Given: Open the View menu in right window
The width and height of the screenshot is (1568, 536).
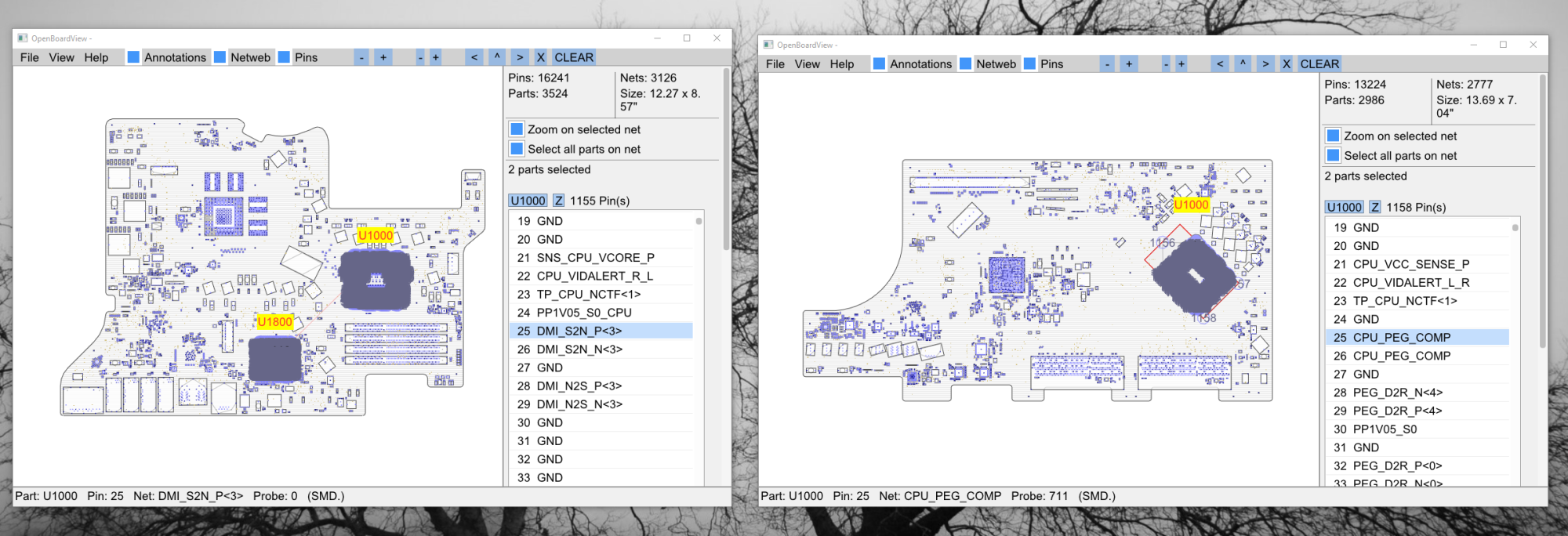Looking at the screenshot, I should [807, 63].
